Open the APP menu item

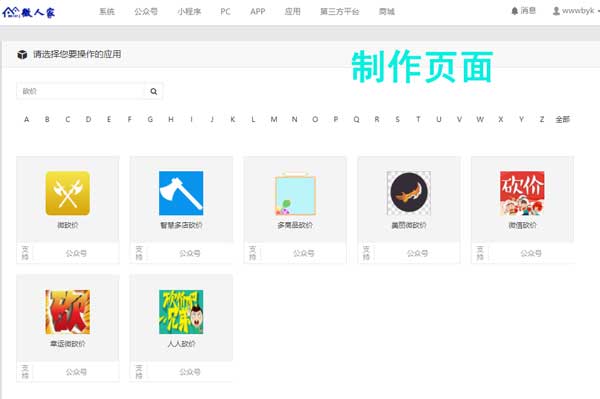coord(258,11)
